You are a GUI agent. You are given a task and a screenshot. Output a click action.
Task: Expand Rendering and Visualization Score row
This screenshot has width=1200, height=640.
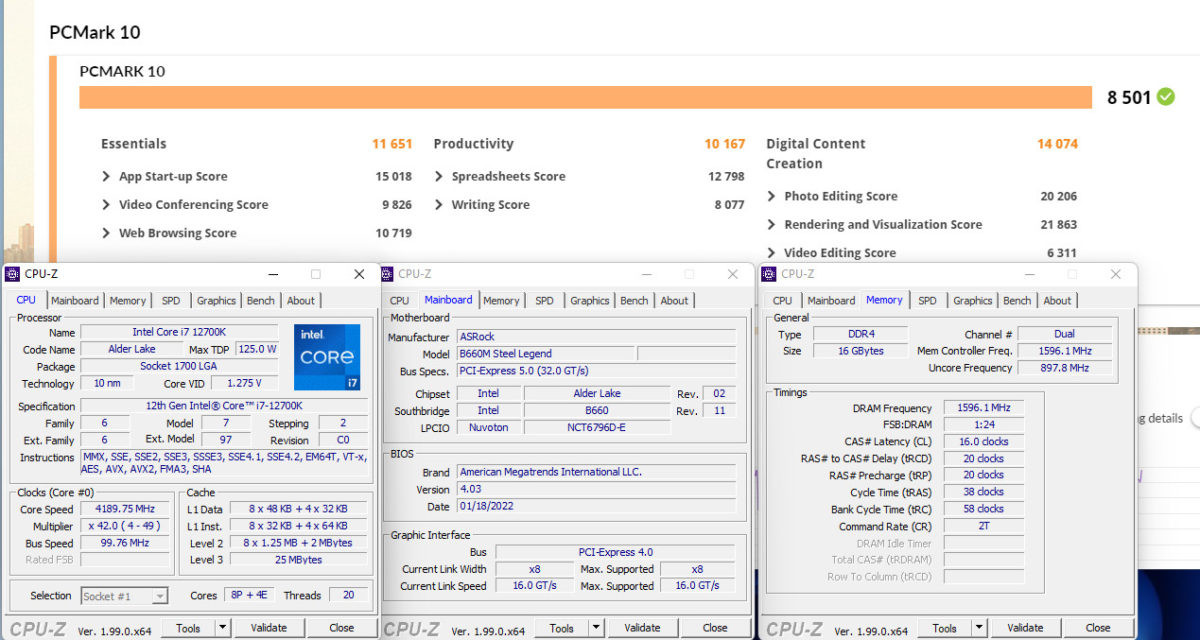(x=772, y=224)
